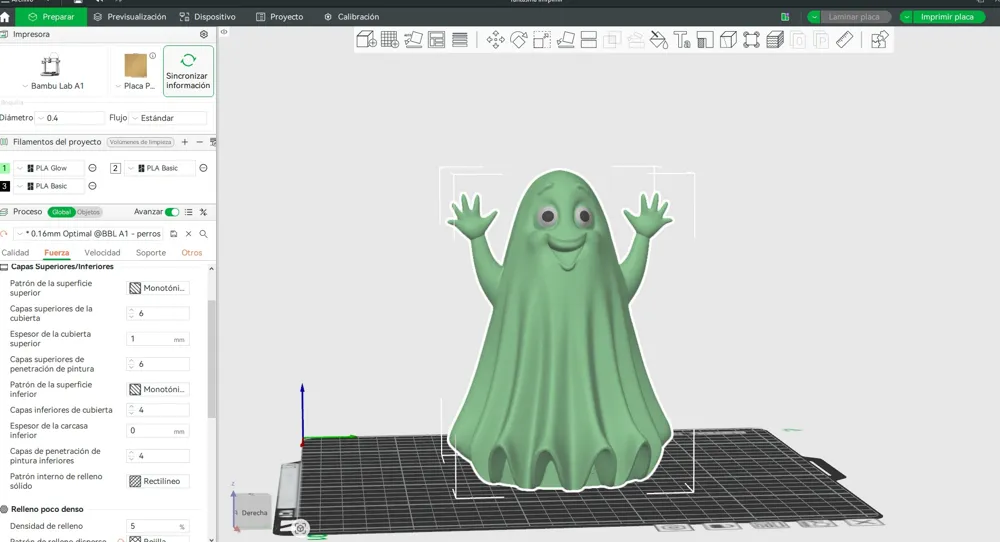Select the Soporte settings tab
This screenshot has width=1000, height=542.
(x=151, y=253)
